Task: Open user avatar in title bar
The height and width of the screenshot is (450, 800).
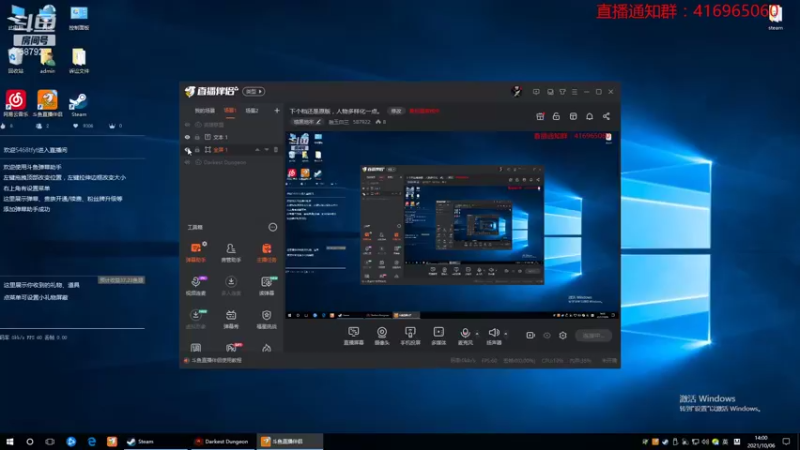Action: click(516, 92)
